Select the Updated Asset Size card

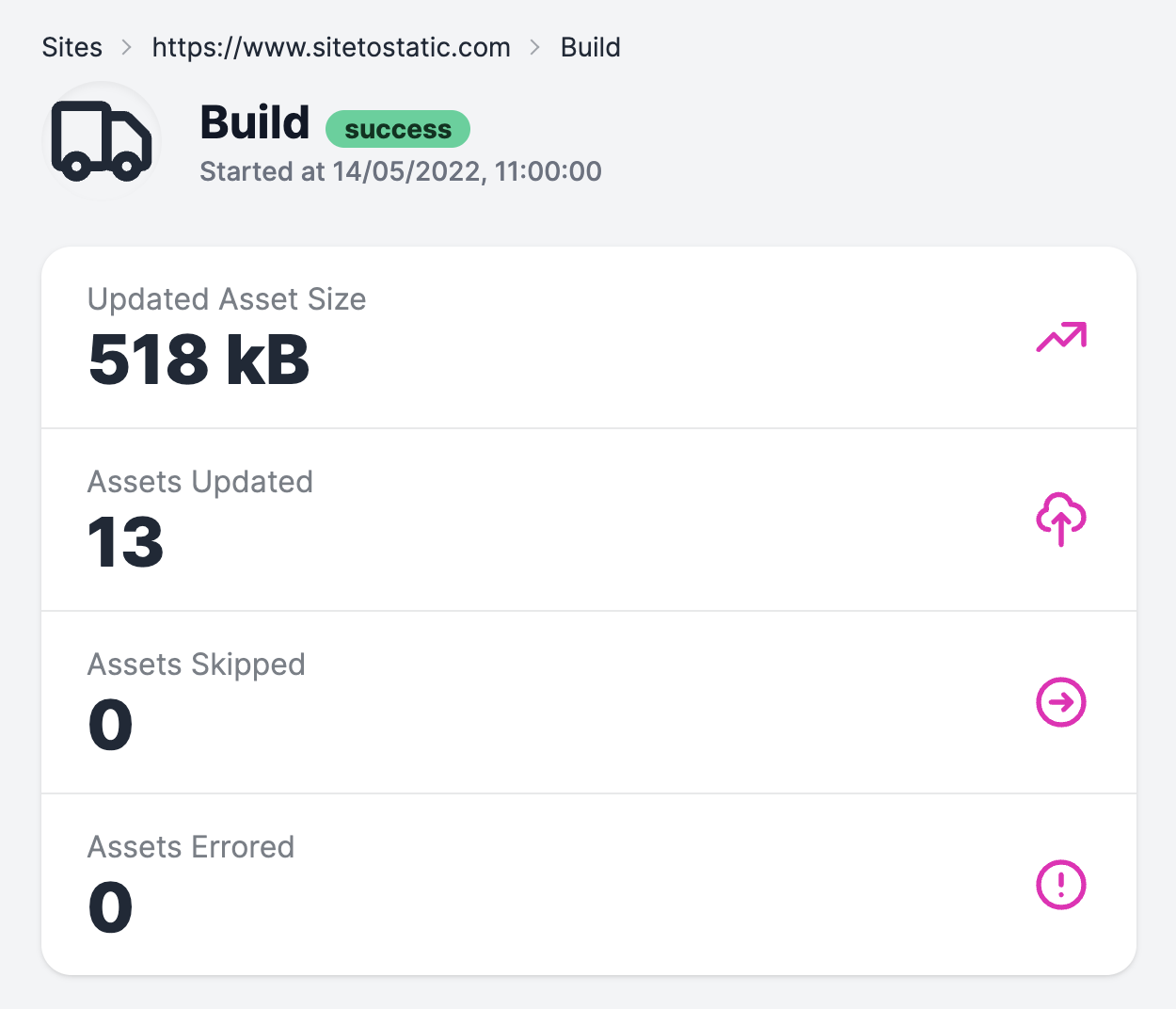coord(588,337)
